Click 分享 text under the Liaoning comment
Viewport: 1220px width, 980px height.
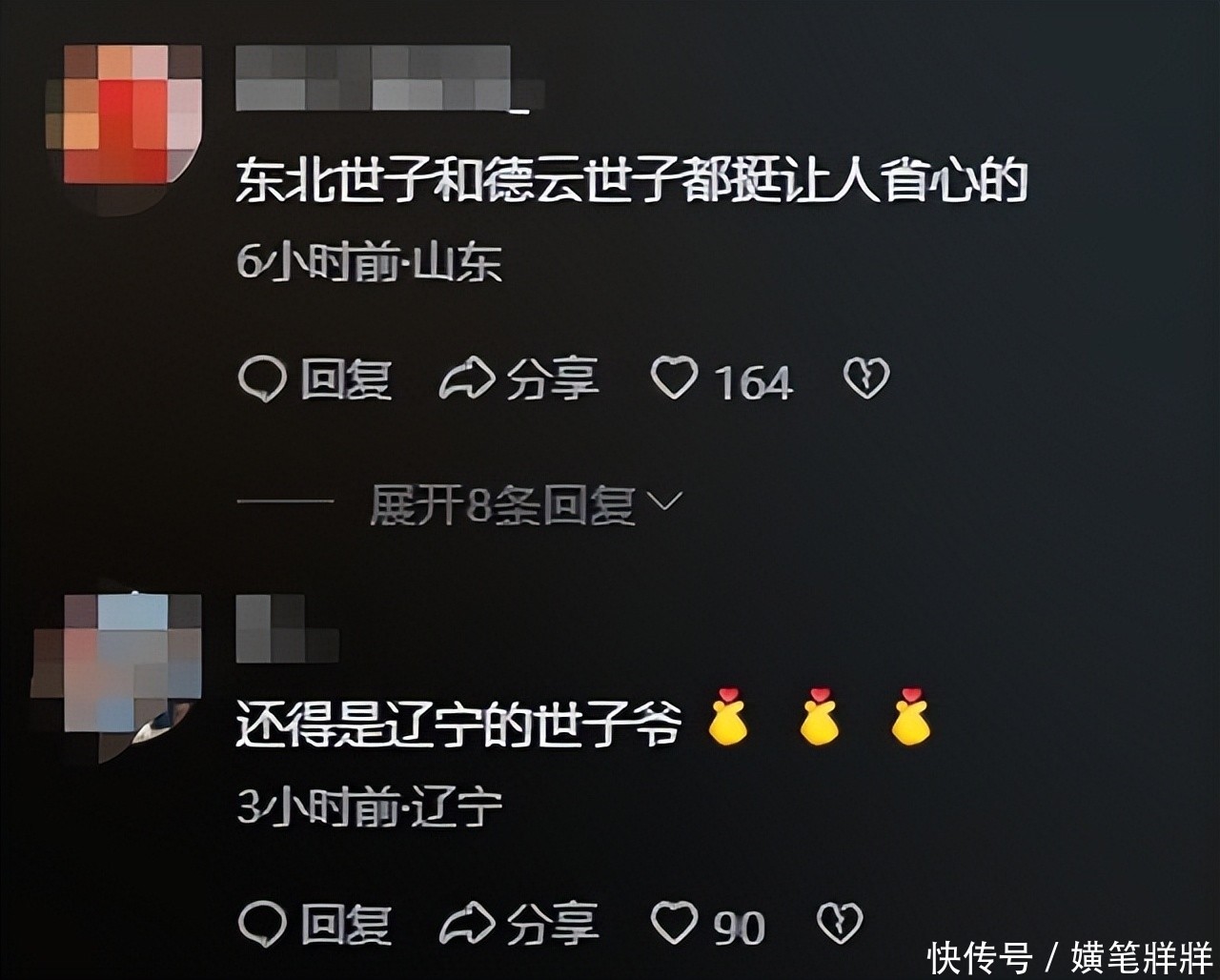[553, 924]
